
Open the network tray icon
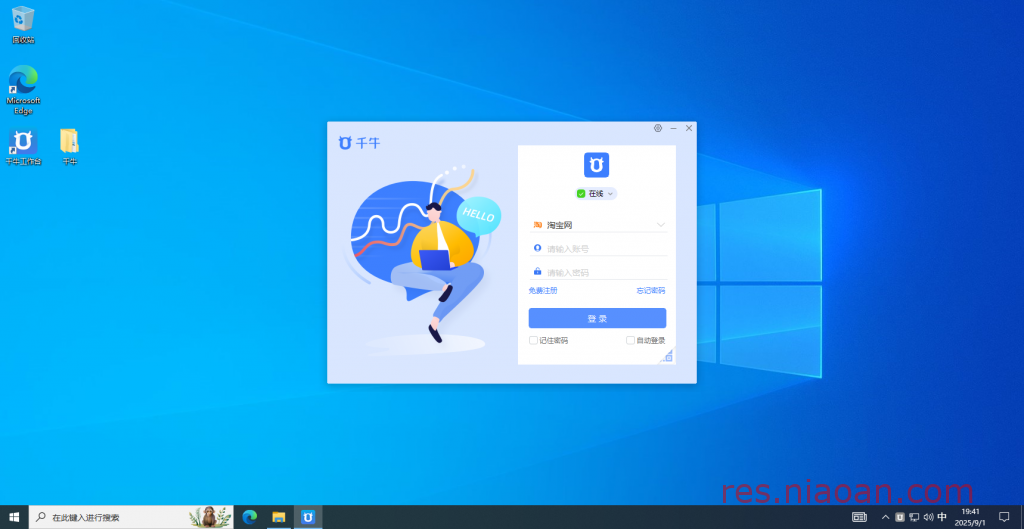914,517
